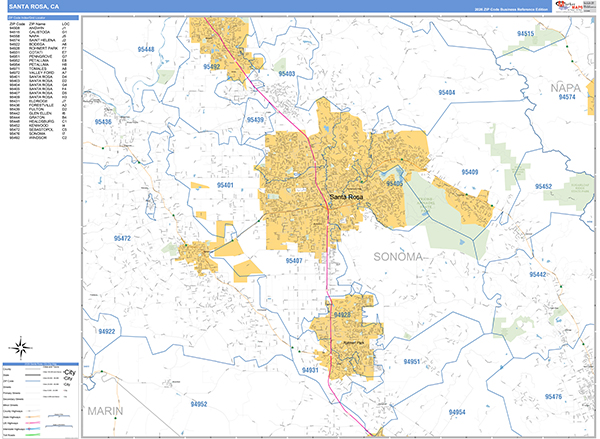Screen dimensions: 600x439
Task: Select the FULTON row in the index
Action: click(38, 109)
